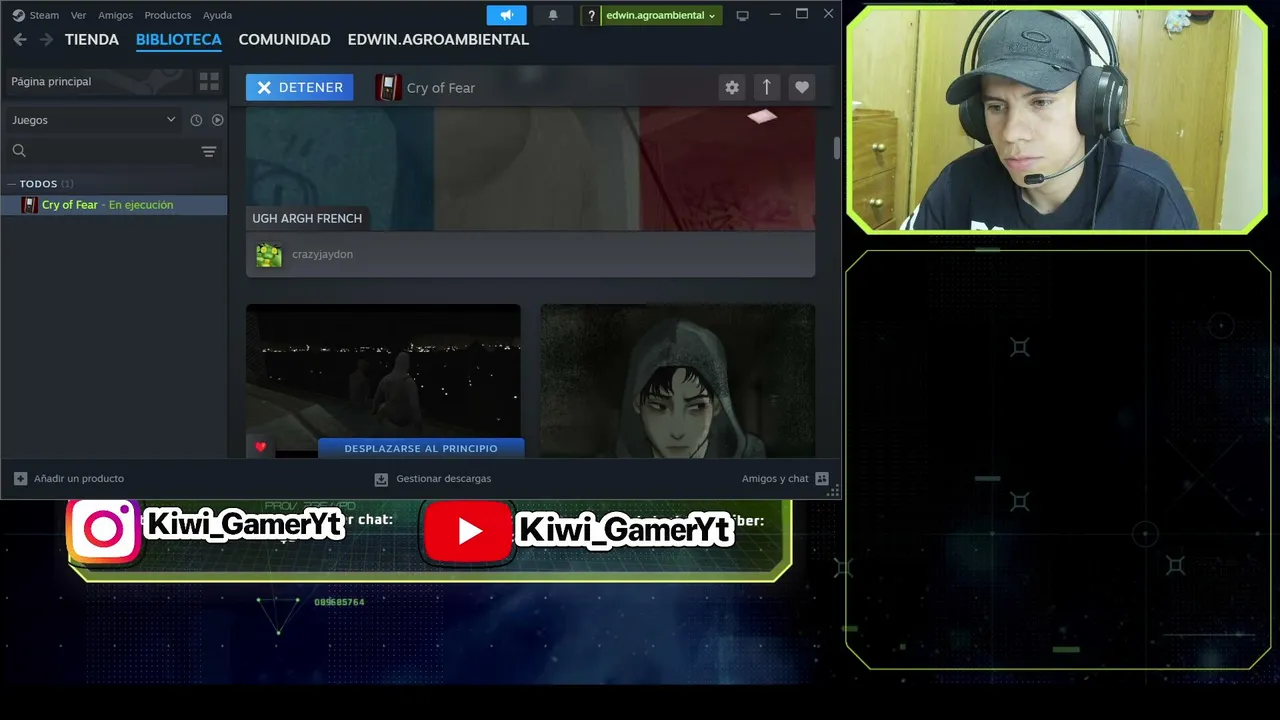This screenshot has height=720, width=1280.
Task: Add Cry of Fear to favorites heart
Action: (802, 87)
